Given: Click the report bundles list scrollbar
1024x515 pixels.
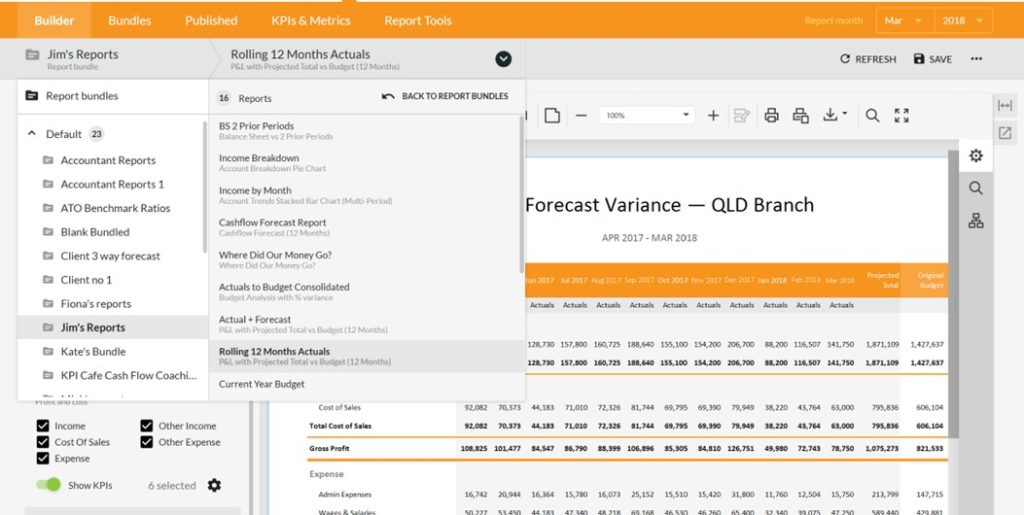Looking at the screenshot, I should [x=205, y=187].
